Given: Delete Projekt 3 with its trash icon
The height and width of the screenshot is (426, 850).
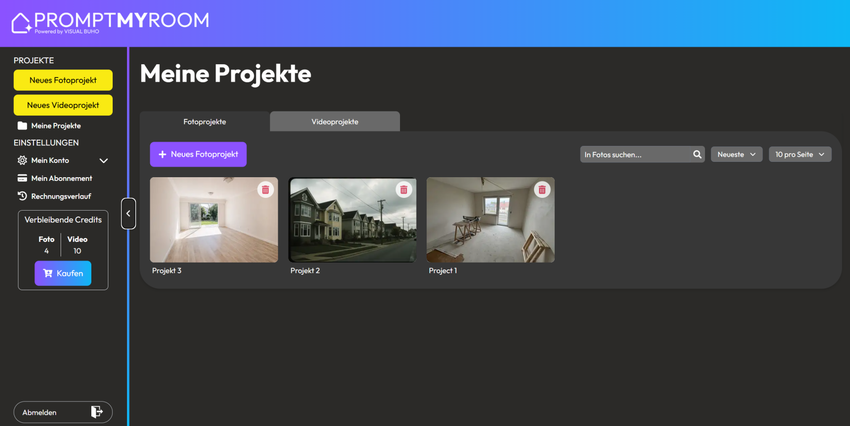Looking at the screenshot, I should pyautogui.click(x=265, y=190).
